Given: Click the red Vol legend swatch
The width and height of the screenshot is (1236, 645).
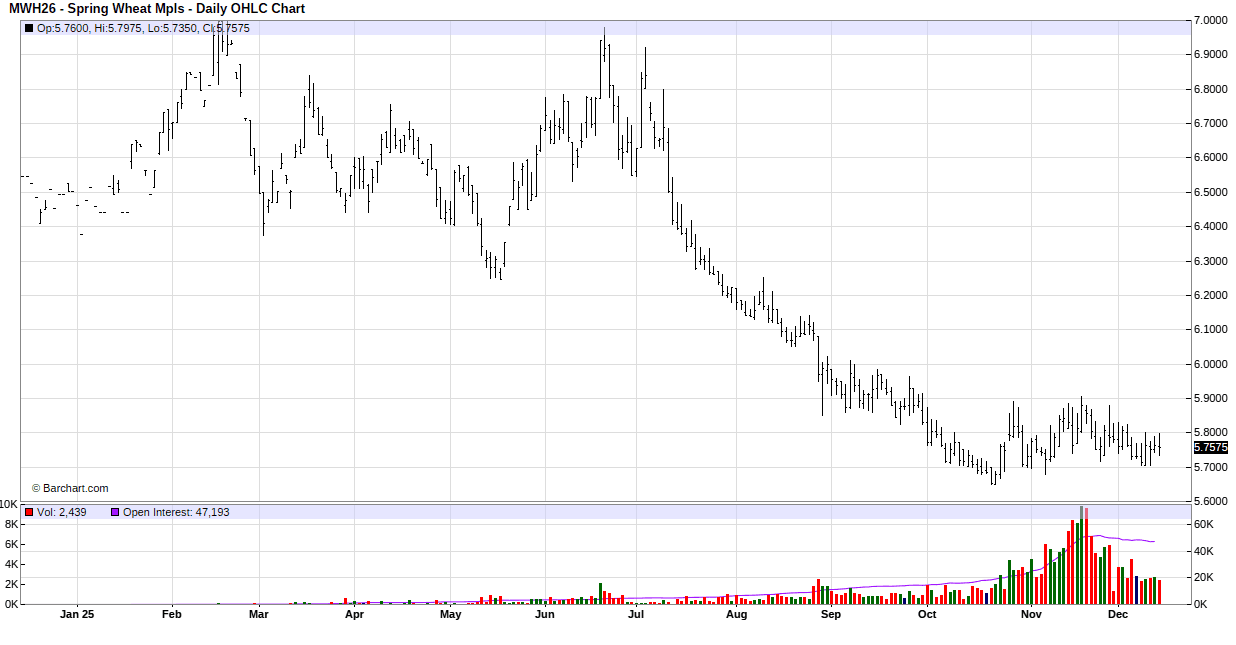Looking at the screenshot, I should [x=28, y=512].
